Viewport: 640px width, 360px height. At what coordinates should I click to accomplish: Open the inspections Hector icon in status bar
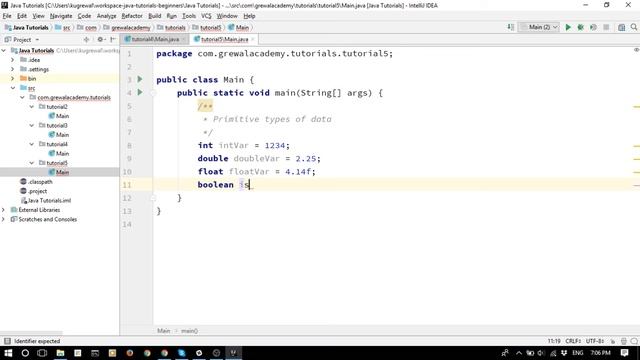coord(624,341)
